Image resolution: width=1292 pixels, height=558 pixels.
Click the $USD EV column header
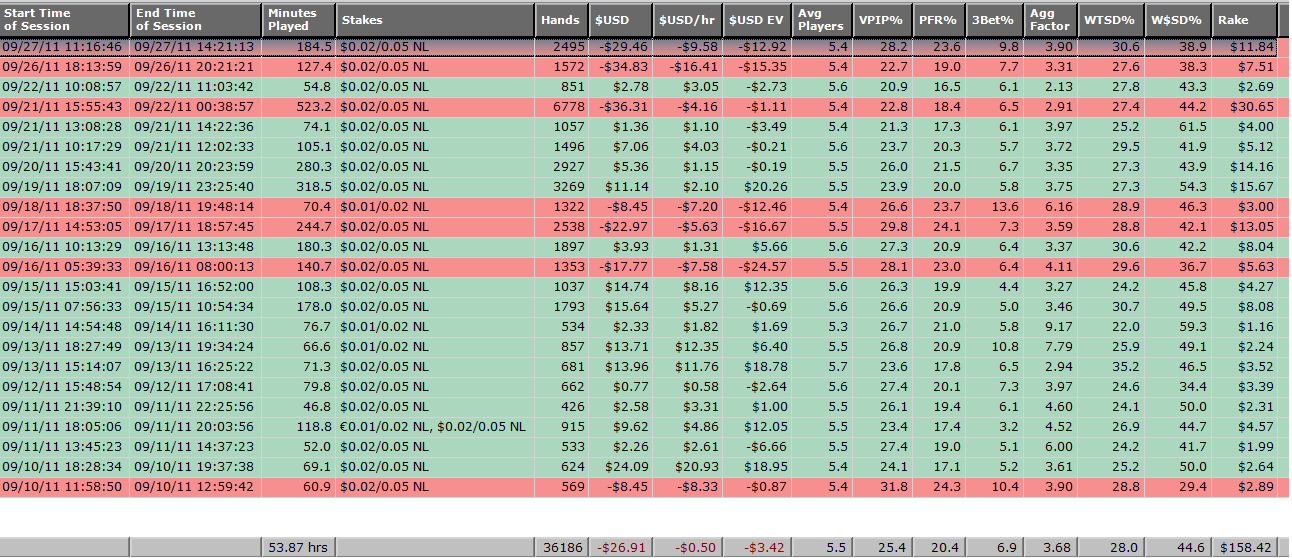(757, 19)
